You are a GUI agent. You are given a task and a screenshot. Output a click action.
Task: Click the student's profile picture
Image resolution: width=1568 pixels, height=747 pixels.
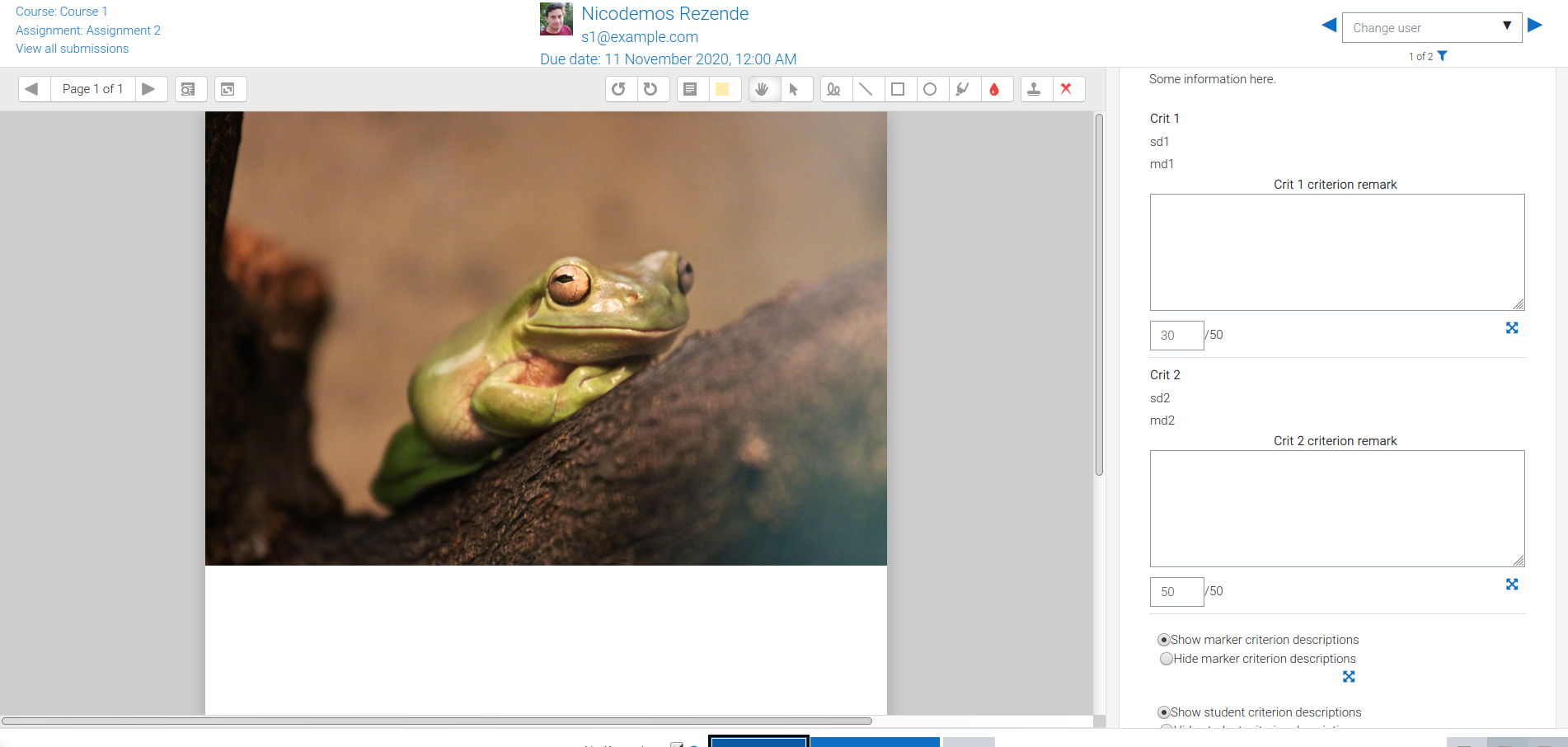point(556,19)
